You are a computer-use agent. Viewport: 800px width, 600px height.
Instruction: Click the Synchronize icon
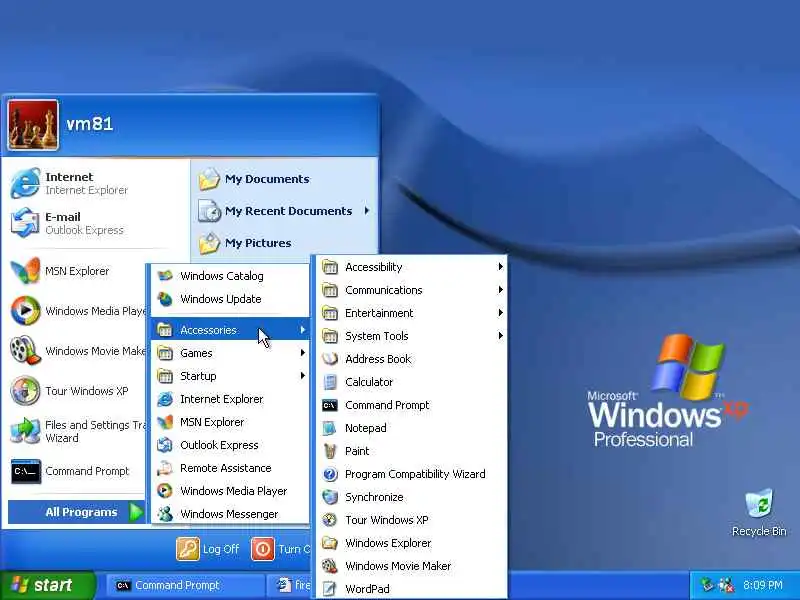coord(330,497)
